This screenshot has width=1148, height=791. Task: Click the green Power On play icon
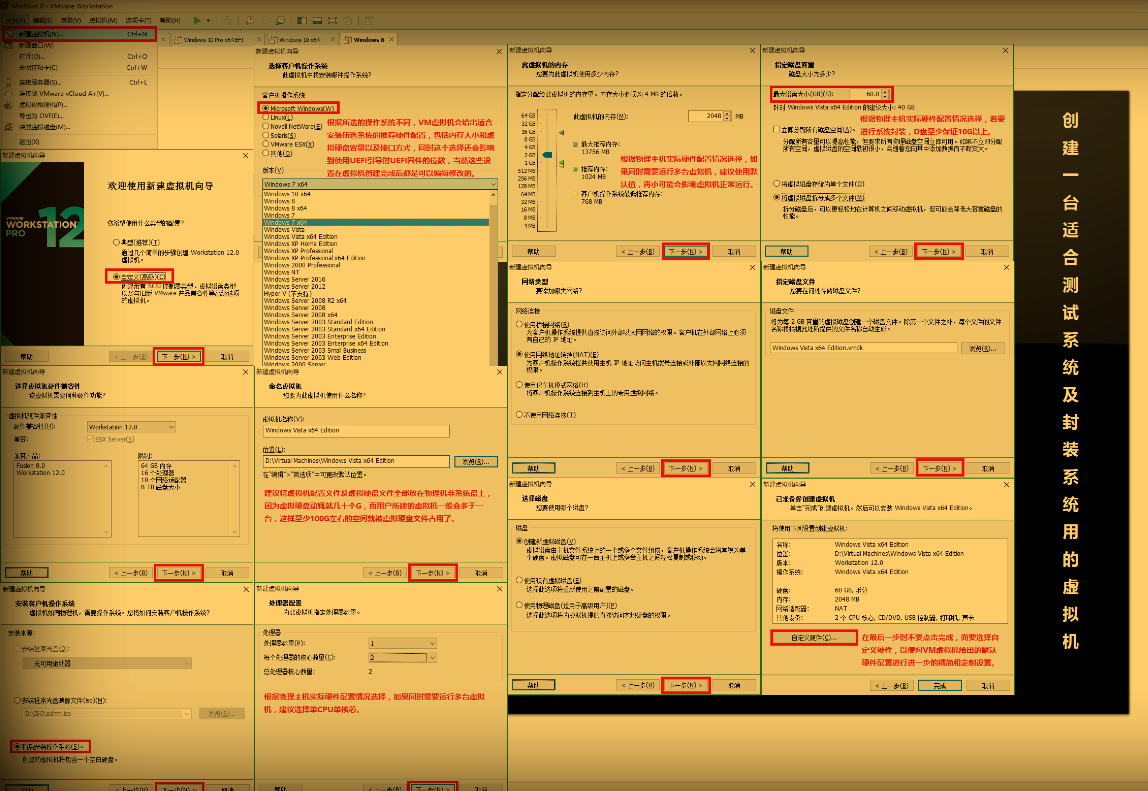click(x=197, y=20)
